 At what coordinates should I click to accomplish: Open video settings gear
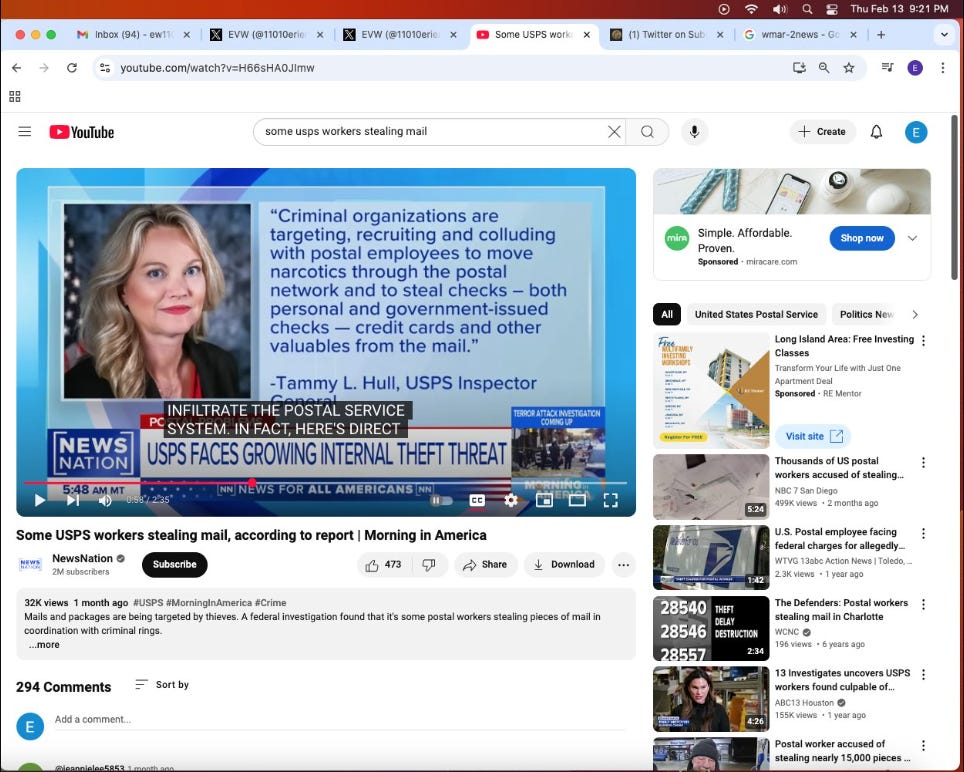pyautogui.click(x=511, y=500)
